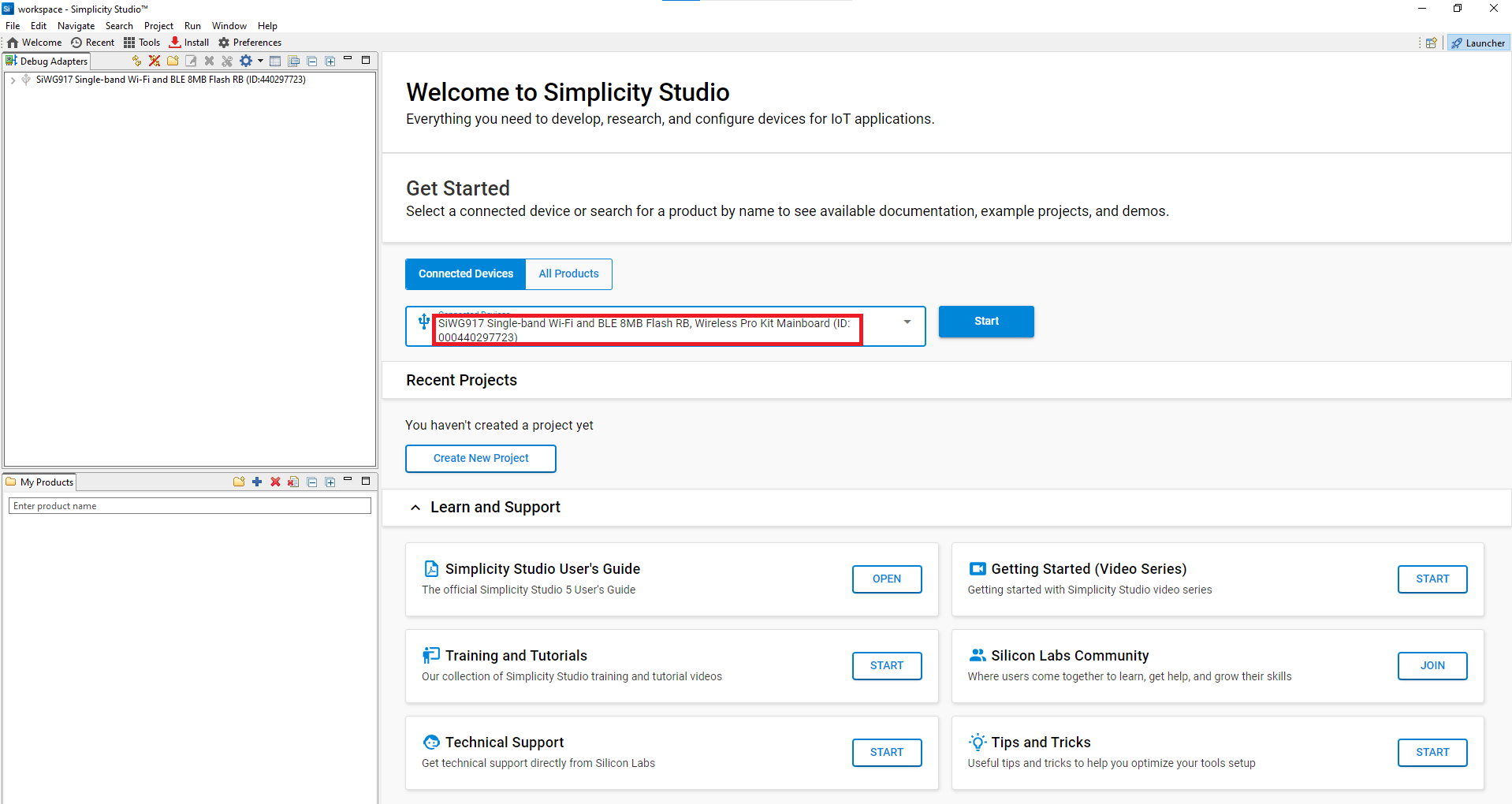Open the Project menu
Image resolution: width=1512 pixels, height=804 pixels.
pos(158,26)
